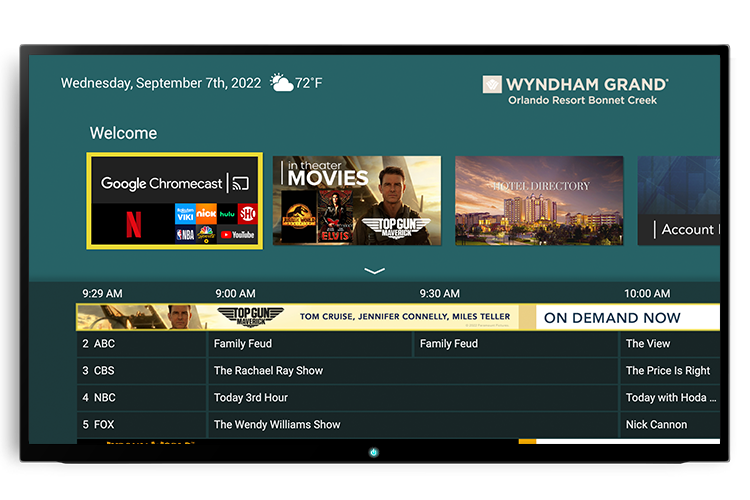
Task: Select the 9:00 AM Family Feud program
Action: (x=310, y=344)
